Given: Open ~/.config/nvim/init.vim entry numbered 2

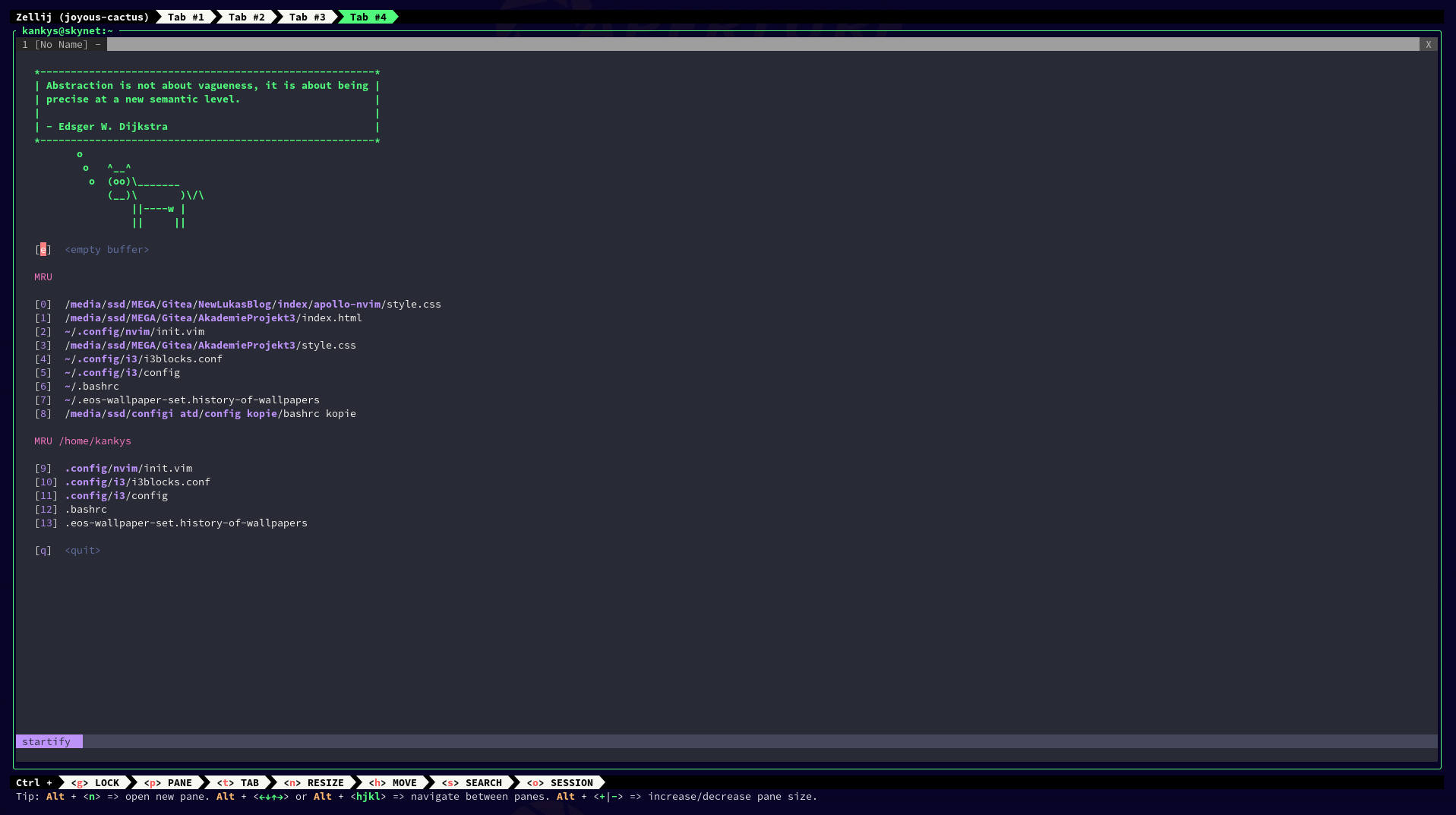Looking at the screenshot, I should click(134, 332).
